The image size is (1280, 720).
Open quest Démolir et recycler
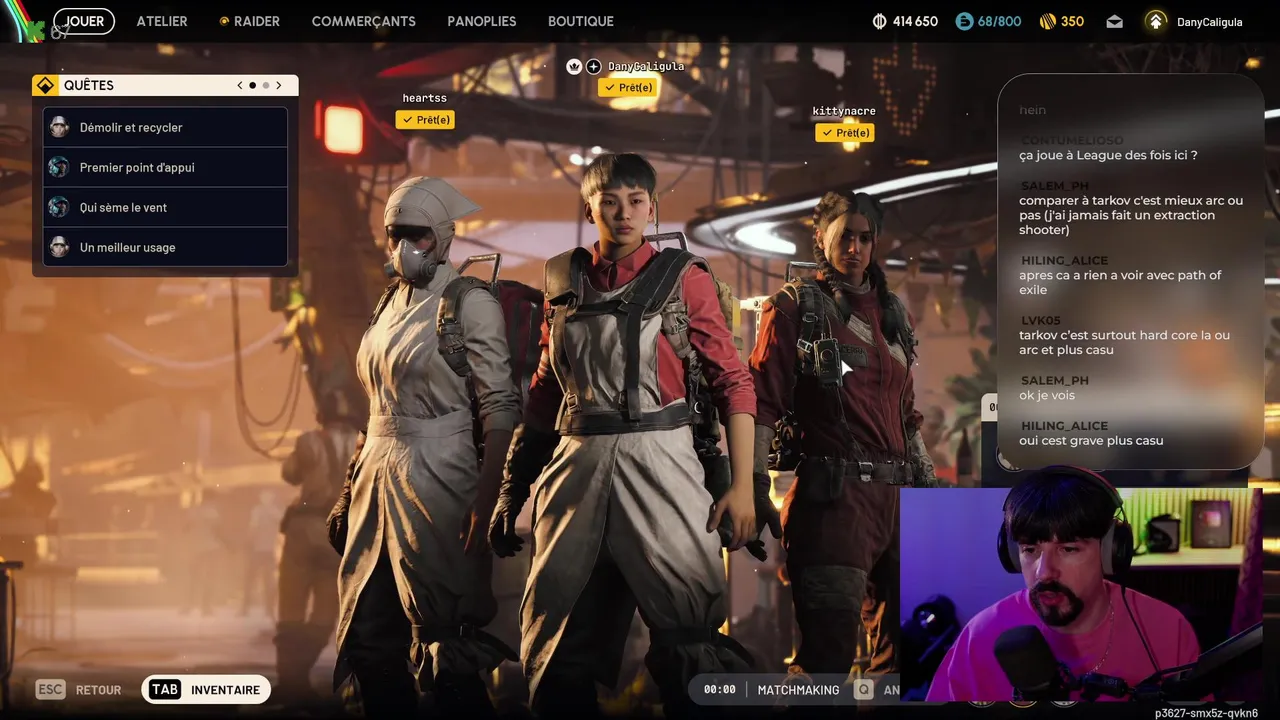(x=165, y=127)
